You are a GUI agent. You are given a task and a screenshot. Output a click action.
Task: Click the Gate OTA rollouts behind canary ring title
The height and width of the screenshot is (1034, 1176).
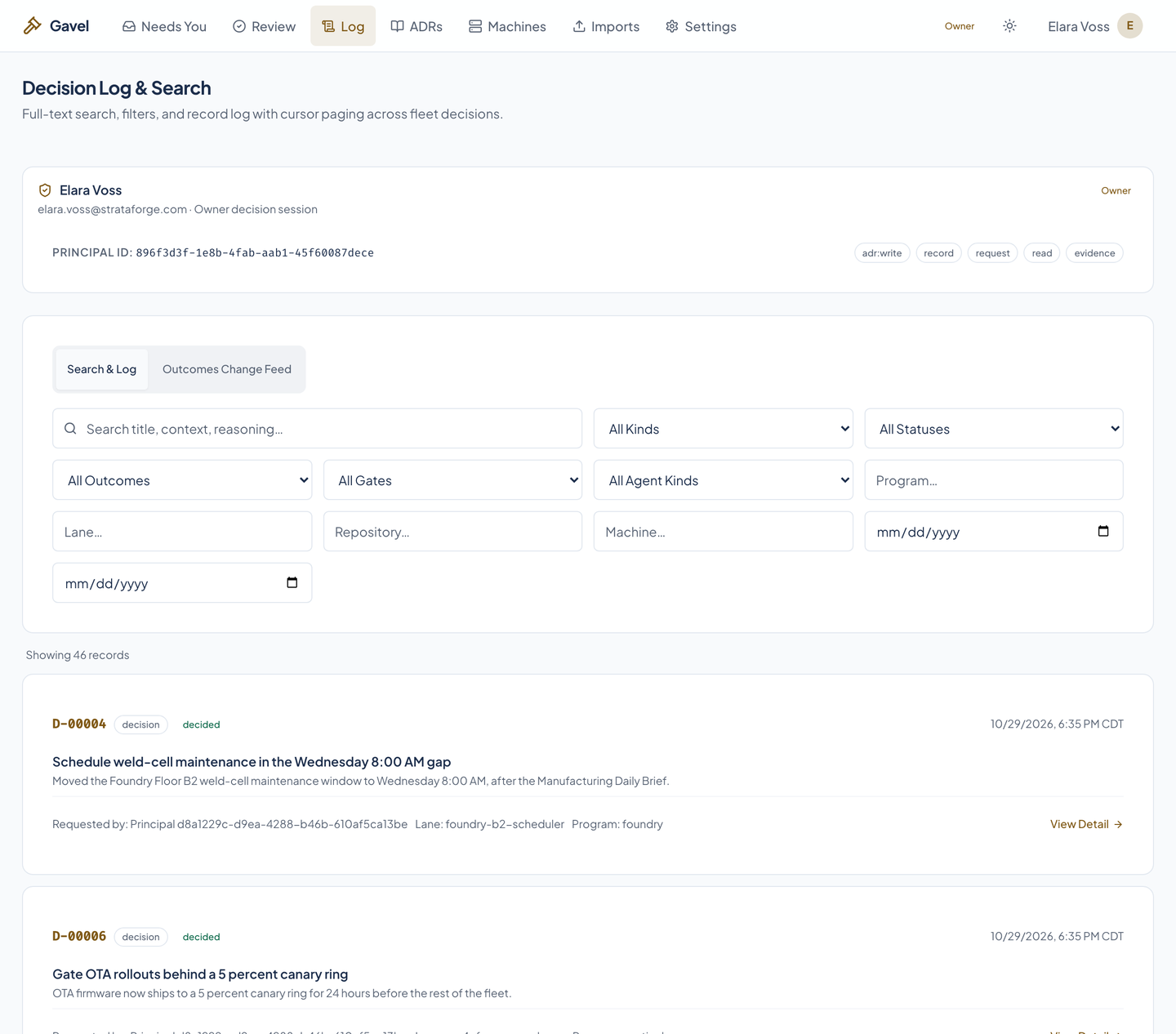200,974
